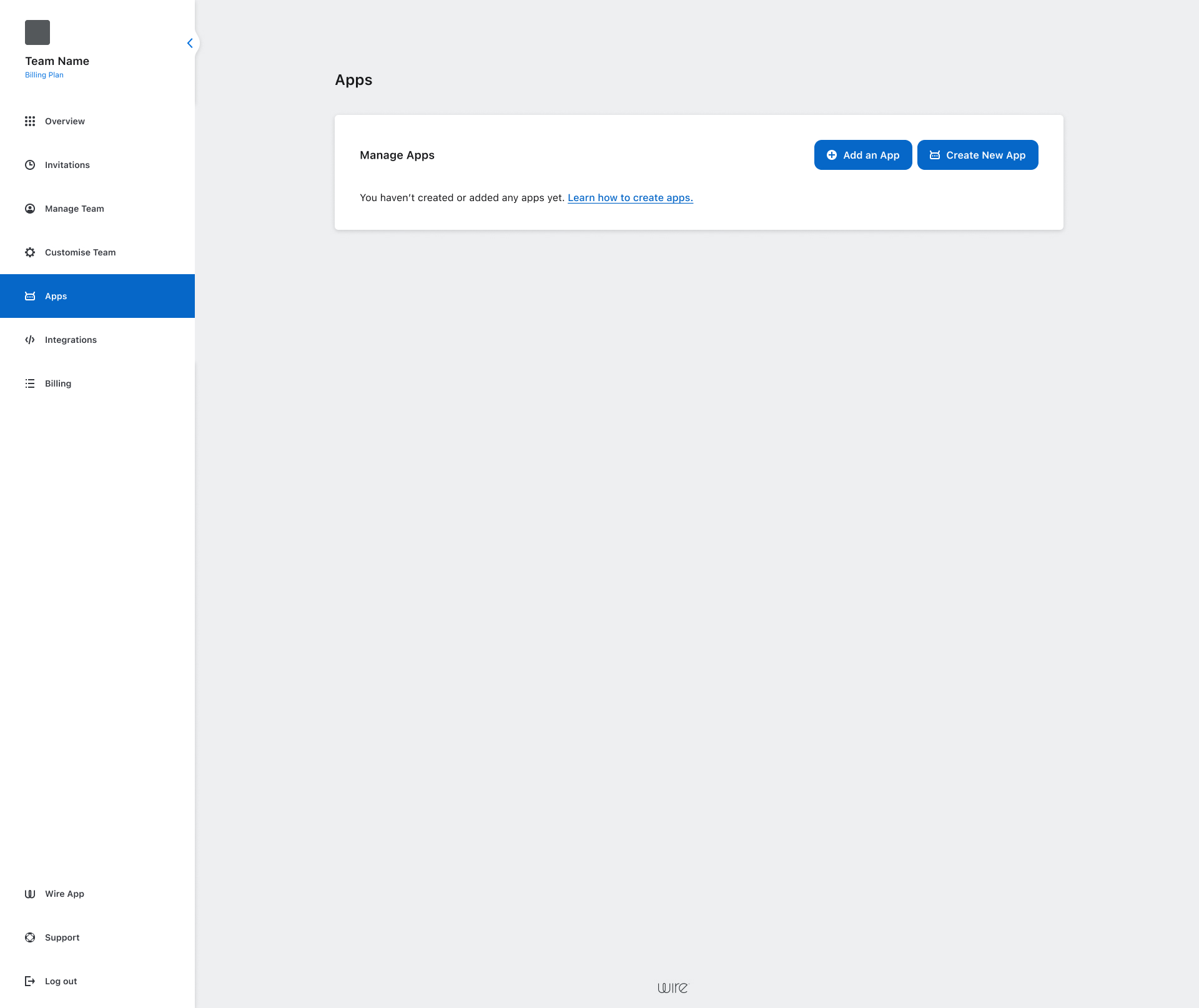Click the Customise Team gear icon

coord(30,252)
